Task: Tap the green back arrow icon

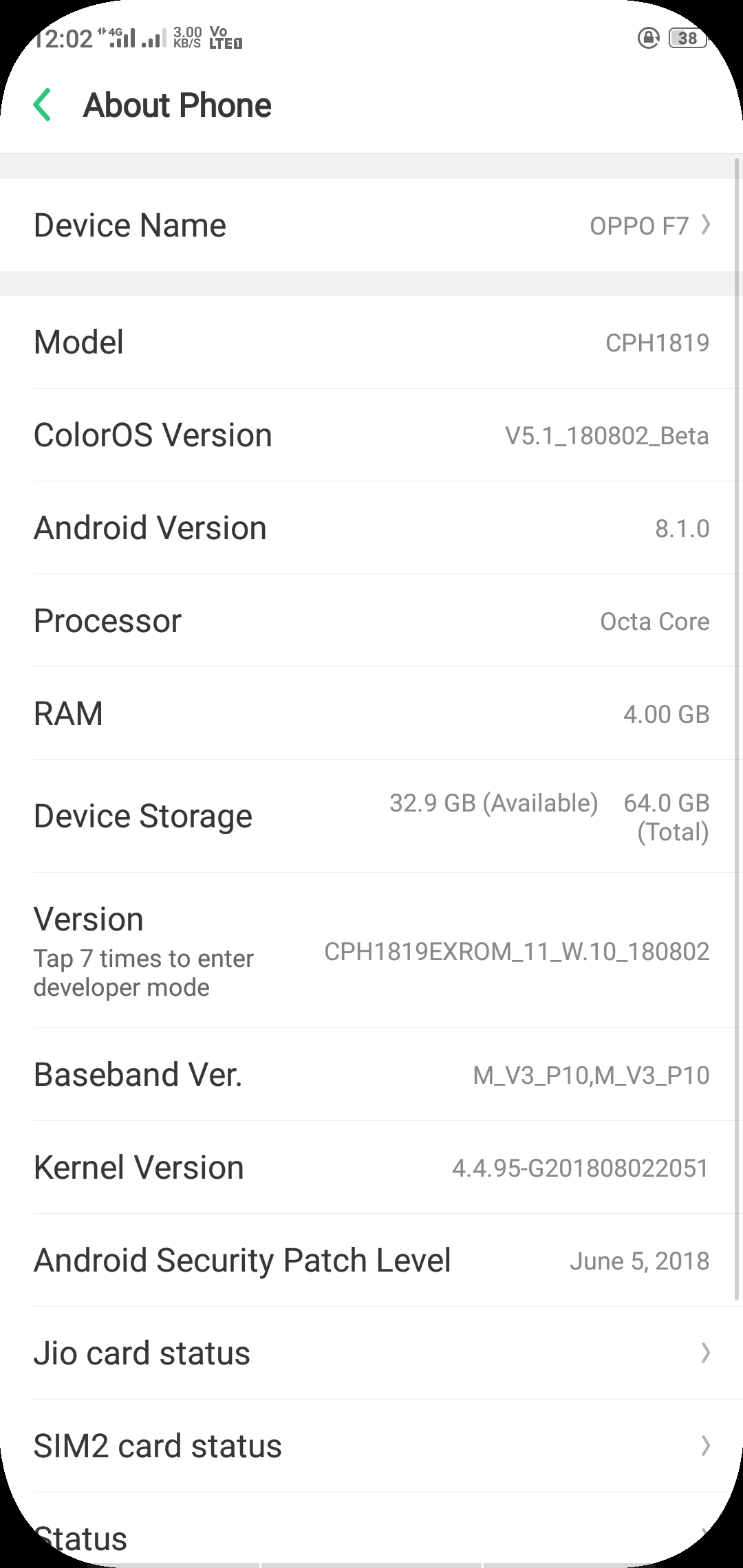Action: click(43, 105)
